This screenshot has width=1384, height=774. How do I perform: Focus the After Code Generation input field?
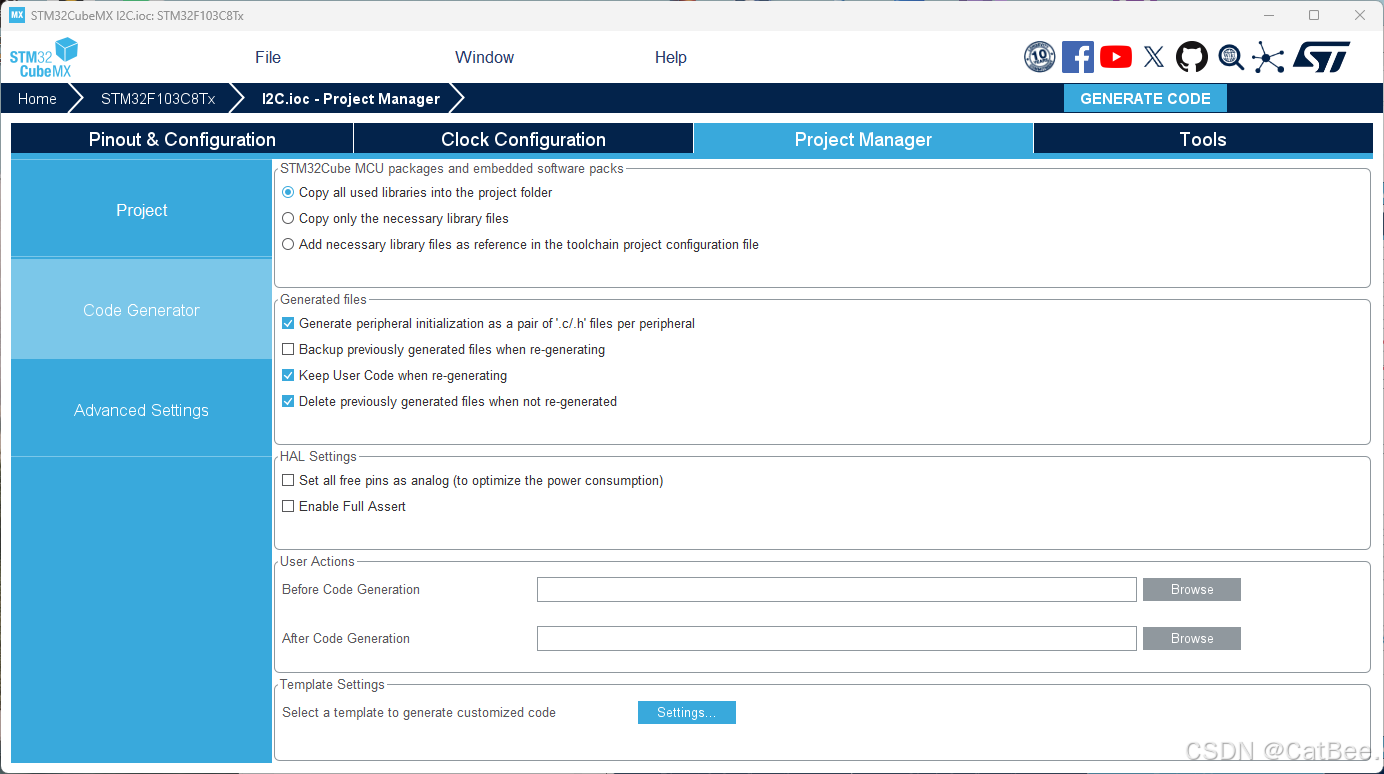pyautogui.click(x=837, y=638)
